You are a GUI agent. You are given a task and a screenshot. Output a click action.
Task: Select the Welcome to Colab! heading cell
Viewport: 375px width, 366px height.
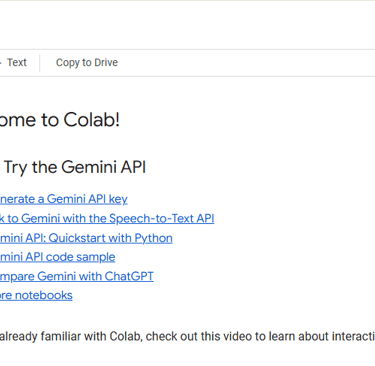coord(60,120)
